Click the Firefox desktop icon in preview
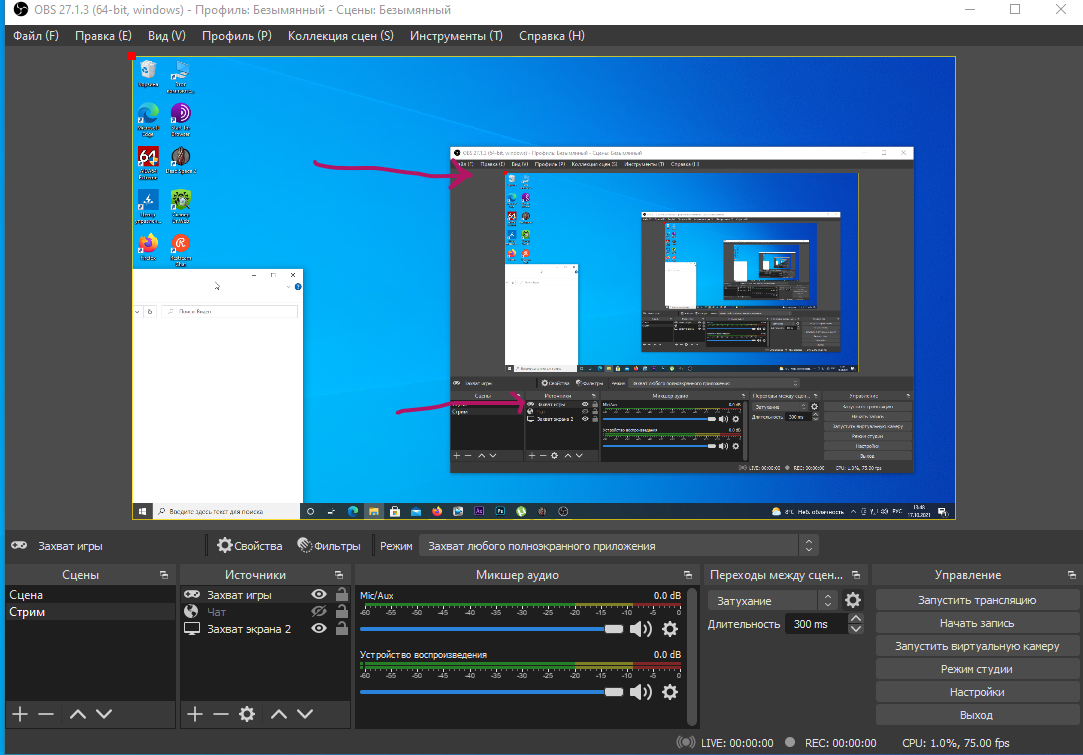The image size is (1083, 755). (x=148, y=247)
